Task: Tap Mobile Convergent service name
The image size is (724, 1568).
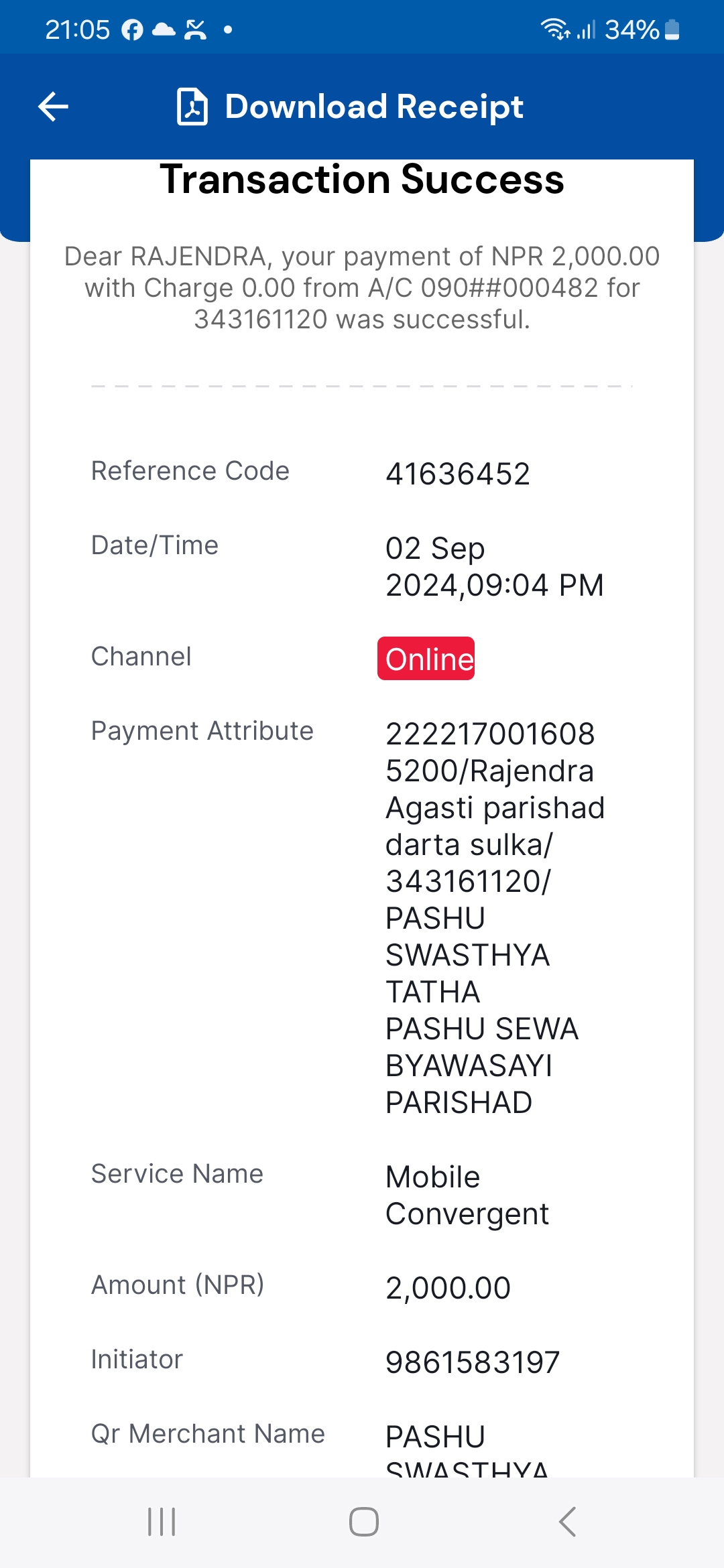Action: (x=467, y=1195)
